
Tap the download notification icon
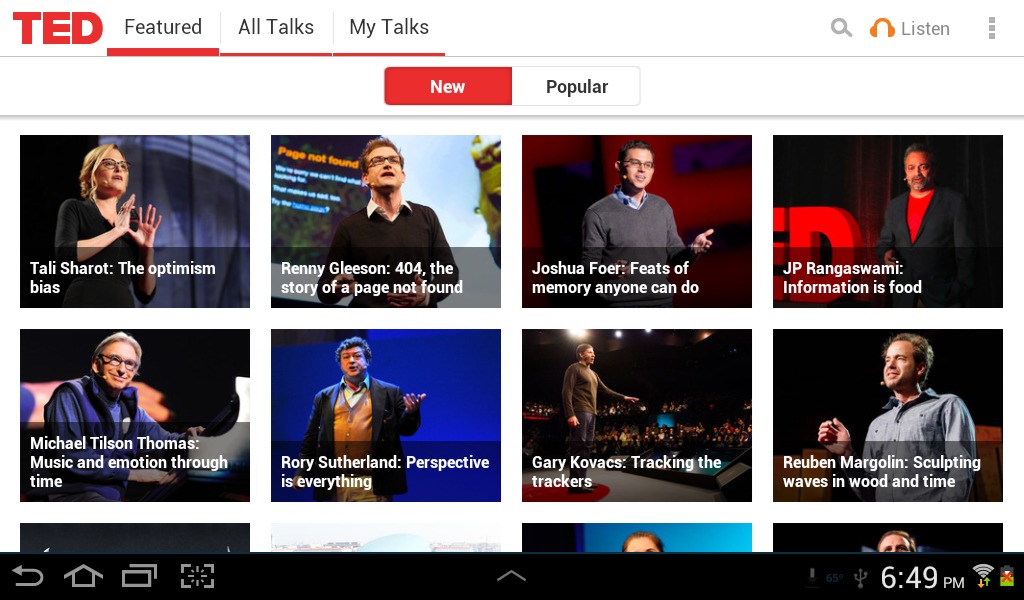pos(812,577)
